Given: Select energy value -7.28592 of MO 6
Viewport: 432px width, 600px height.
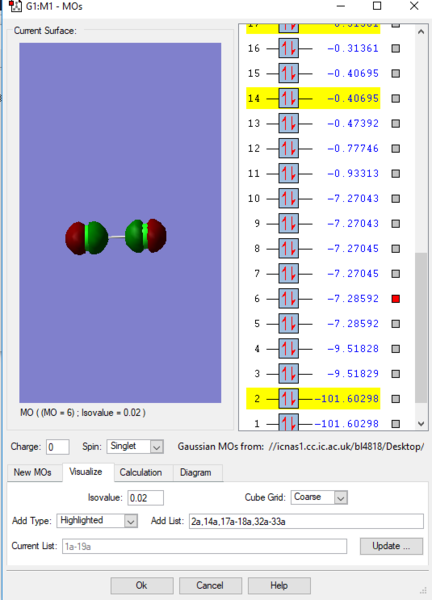Looking at the screenshot, I should pyautogui.click(x=353, y=299).
